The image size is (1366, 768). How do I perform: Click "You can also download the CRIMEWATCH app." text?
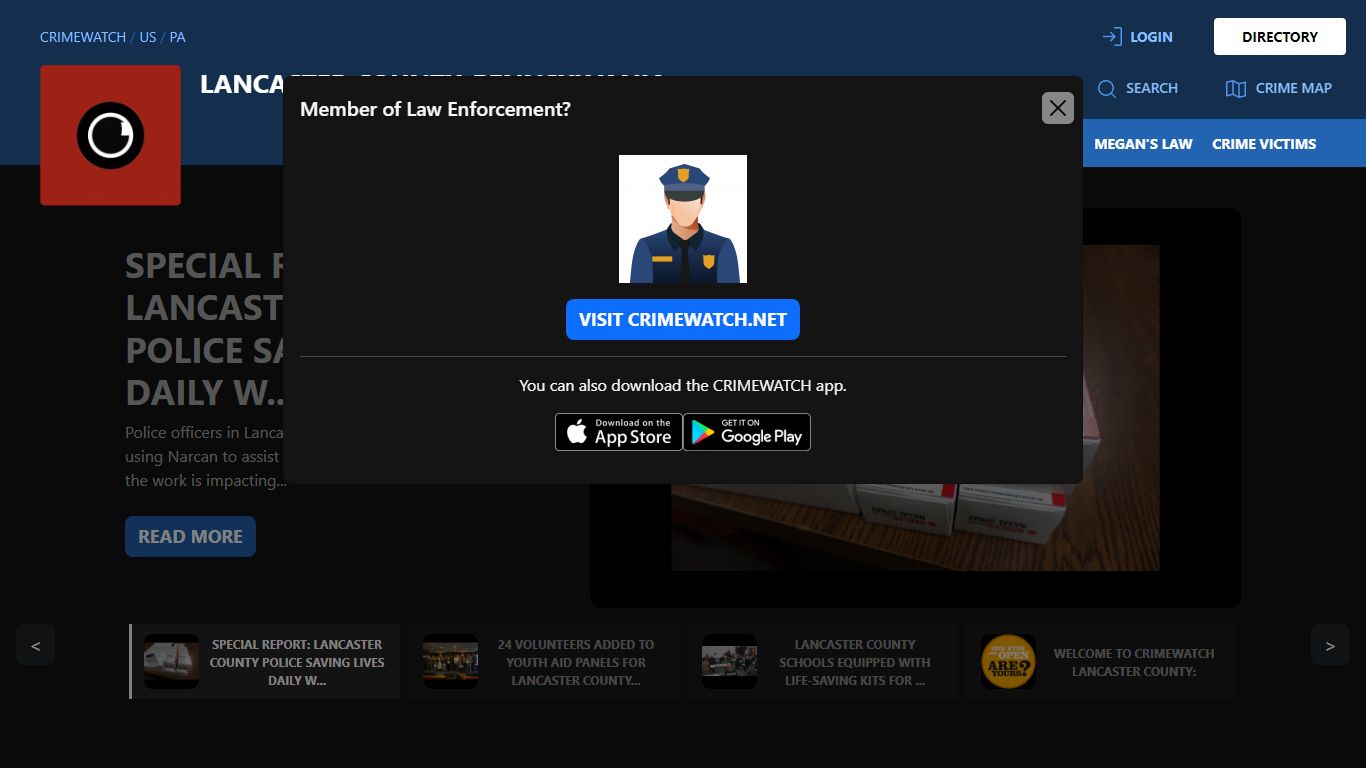click(x=683, y=385)
